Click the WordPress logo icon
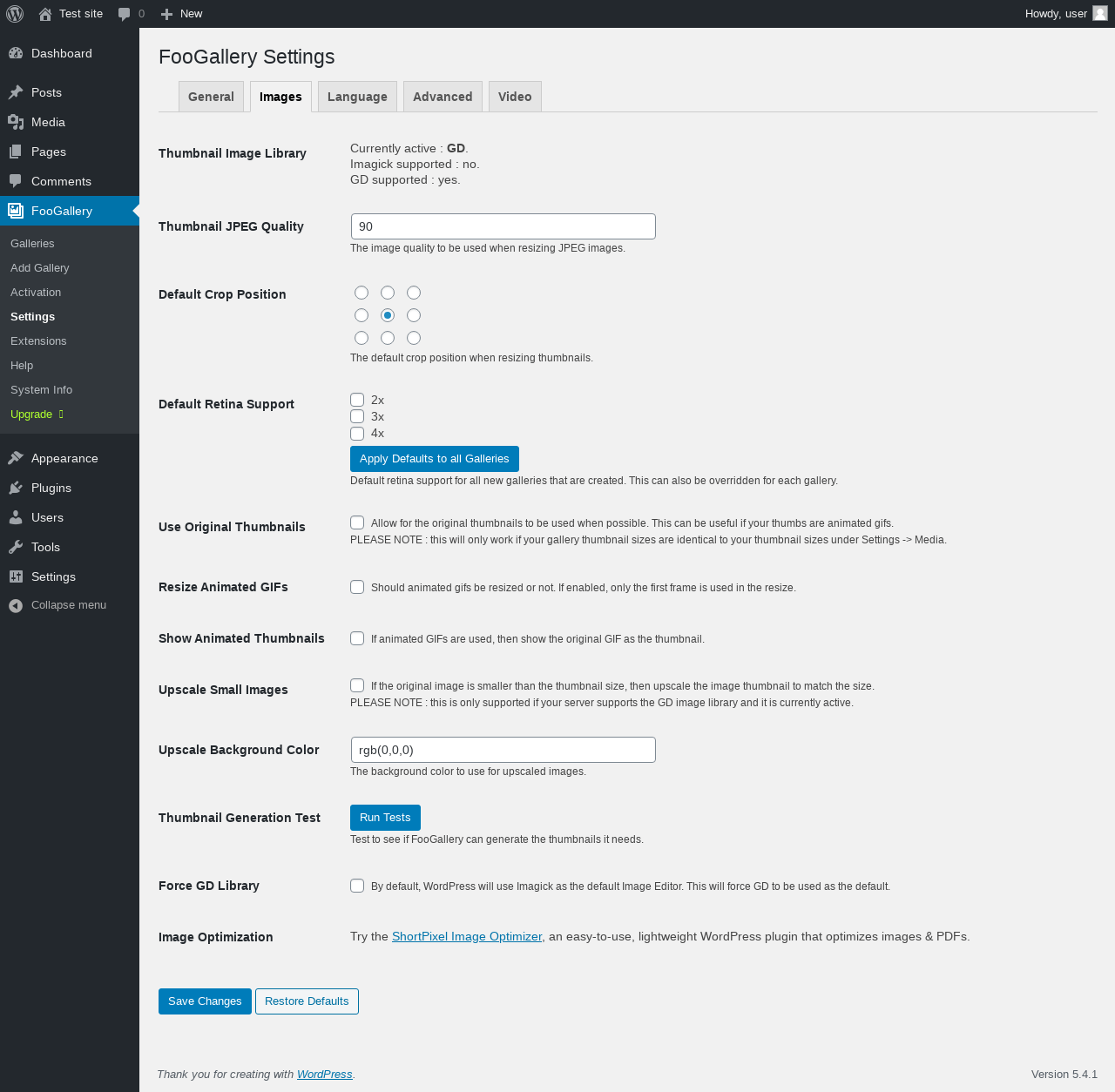This screenshot has height=1092, width=1115. (x=15, y=14)
